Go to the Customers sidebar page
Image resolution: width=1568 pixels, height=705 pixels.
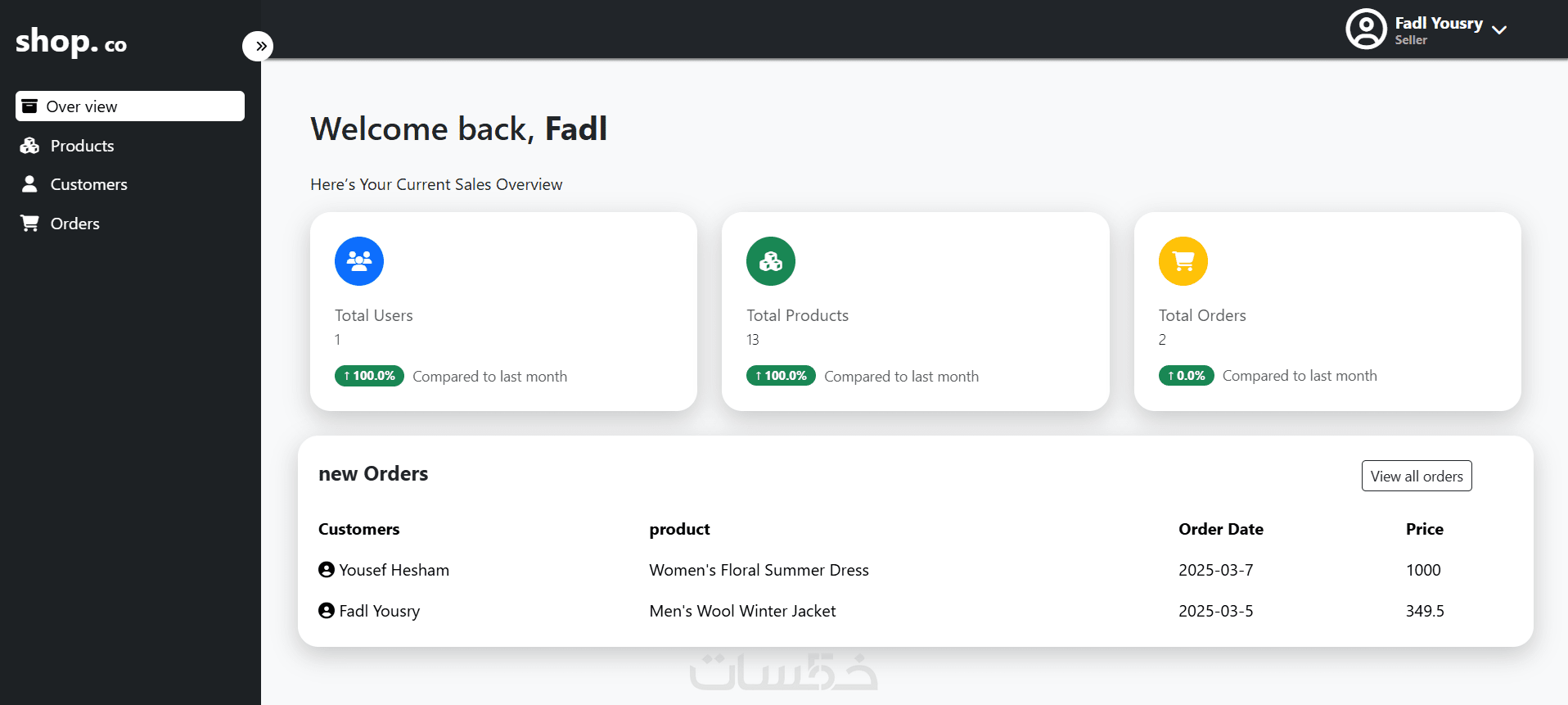88,184
